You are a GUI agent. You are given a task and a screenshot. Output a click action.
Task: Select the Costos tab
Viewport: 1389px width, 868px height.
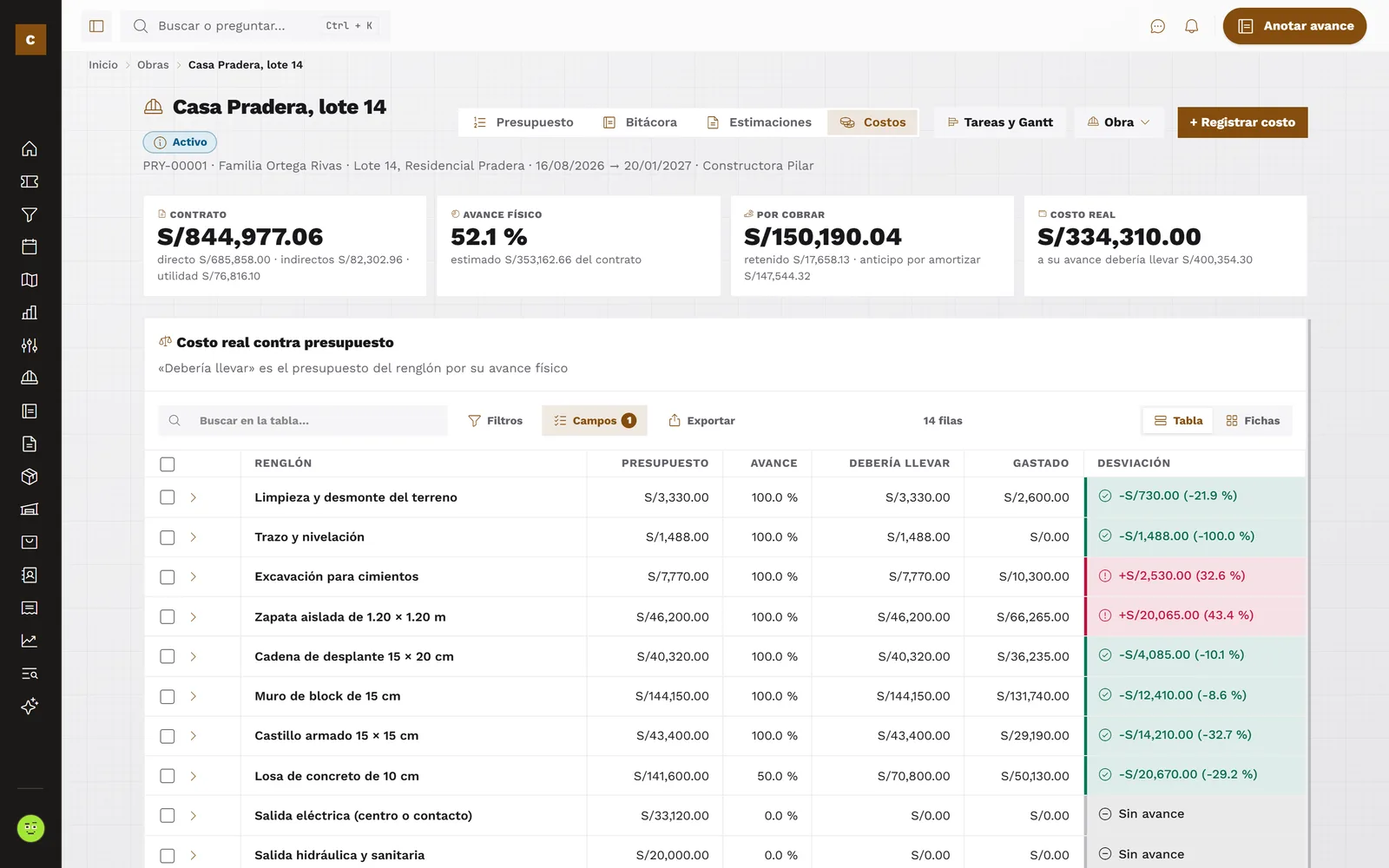[872, 122]
